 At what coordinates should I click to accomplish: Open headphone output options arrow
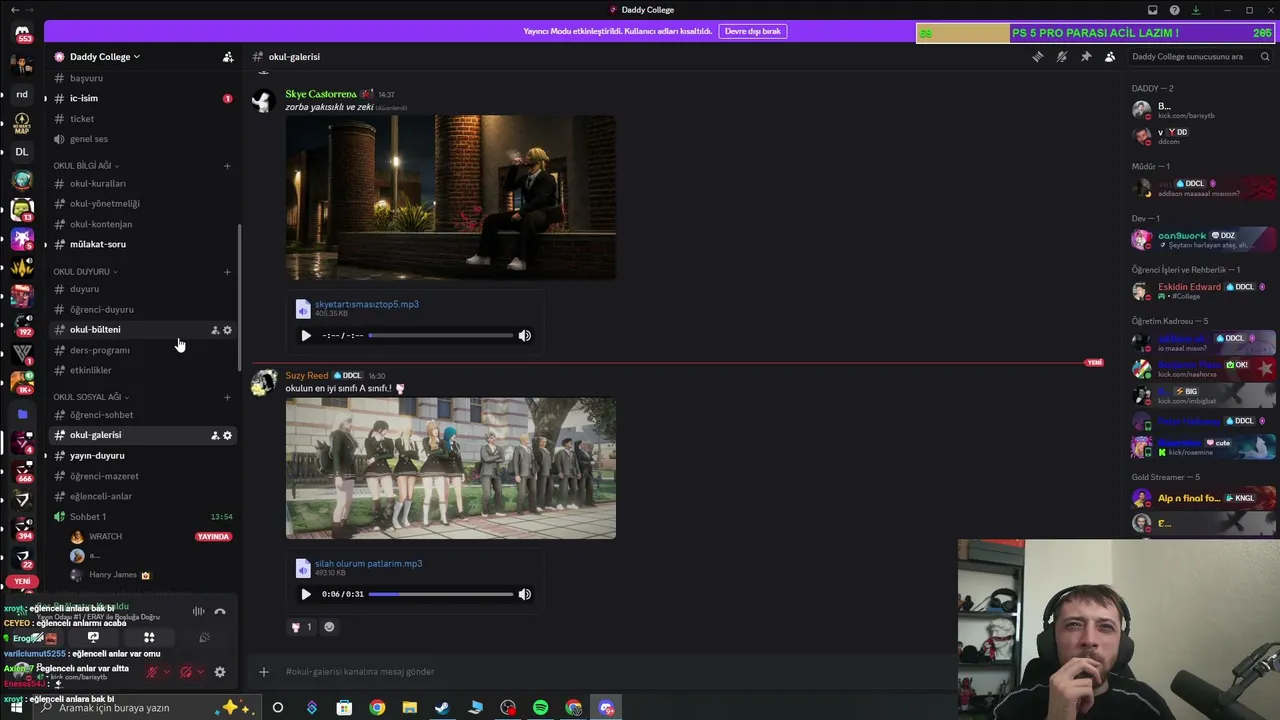point(200,672)
